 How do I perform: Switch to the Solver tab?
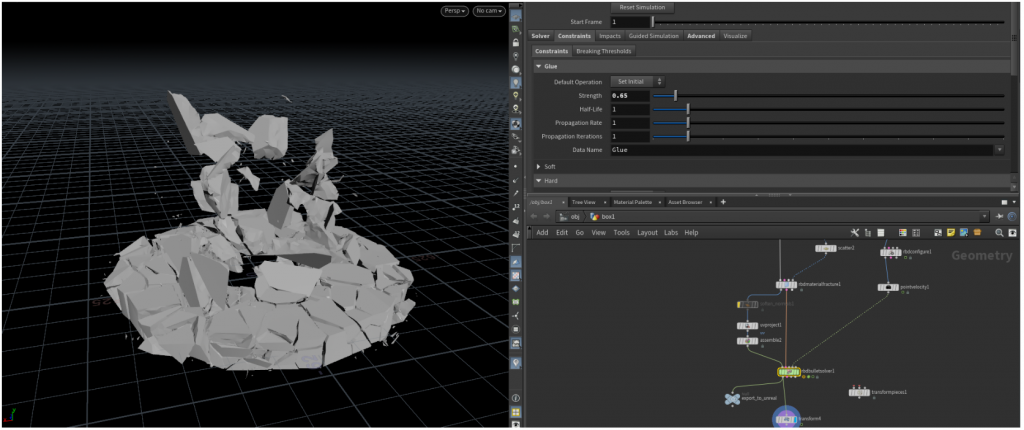point(540,36)
